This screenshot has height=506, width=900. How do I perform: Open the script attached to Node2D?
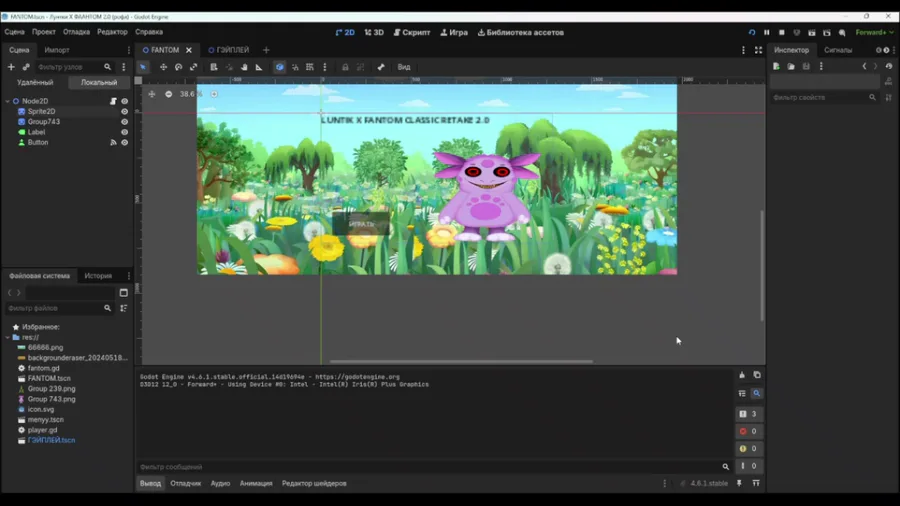(113, 102)
